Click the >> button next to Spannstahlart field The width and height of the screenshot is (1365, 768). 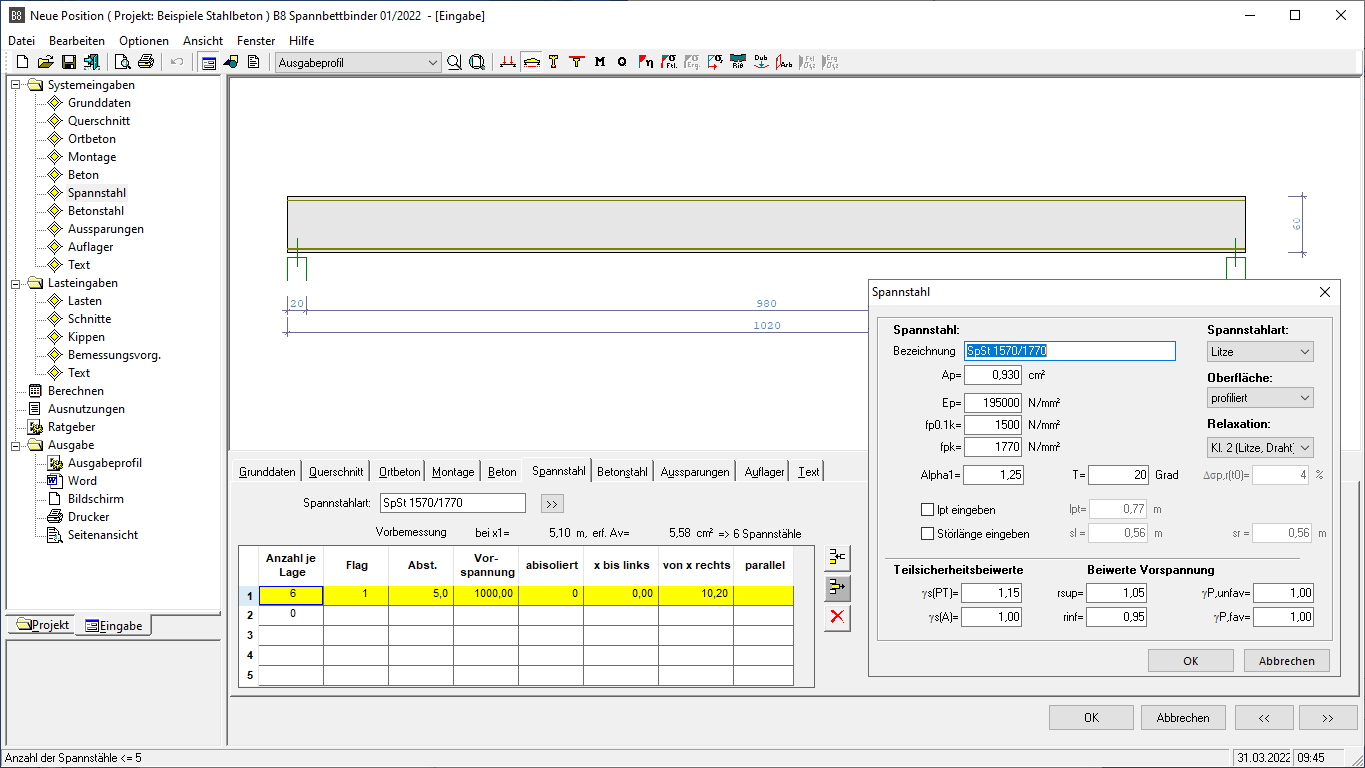point(552,503)
